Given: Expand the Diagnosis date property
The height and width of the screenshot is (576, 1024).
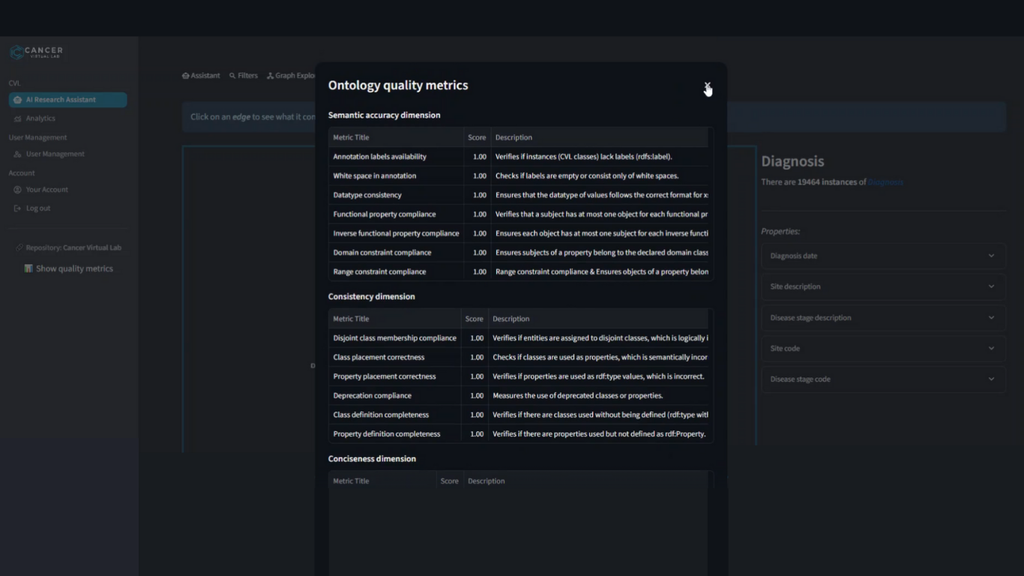Looking at the screenshot, I should click(991, 256).
